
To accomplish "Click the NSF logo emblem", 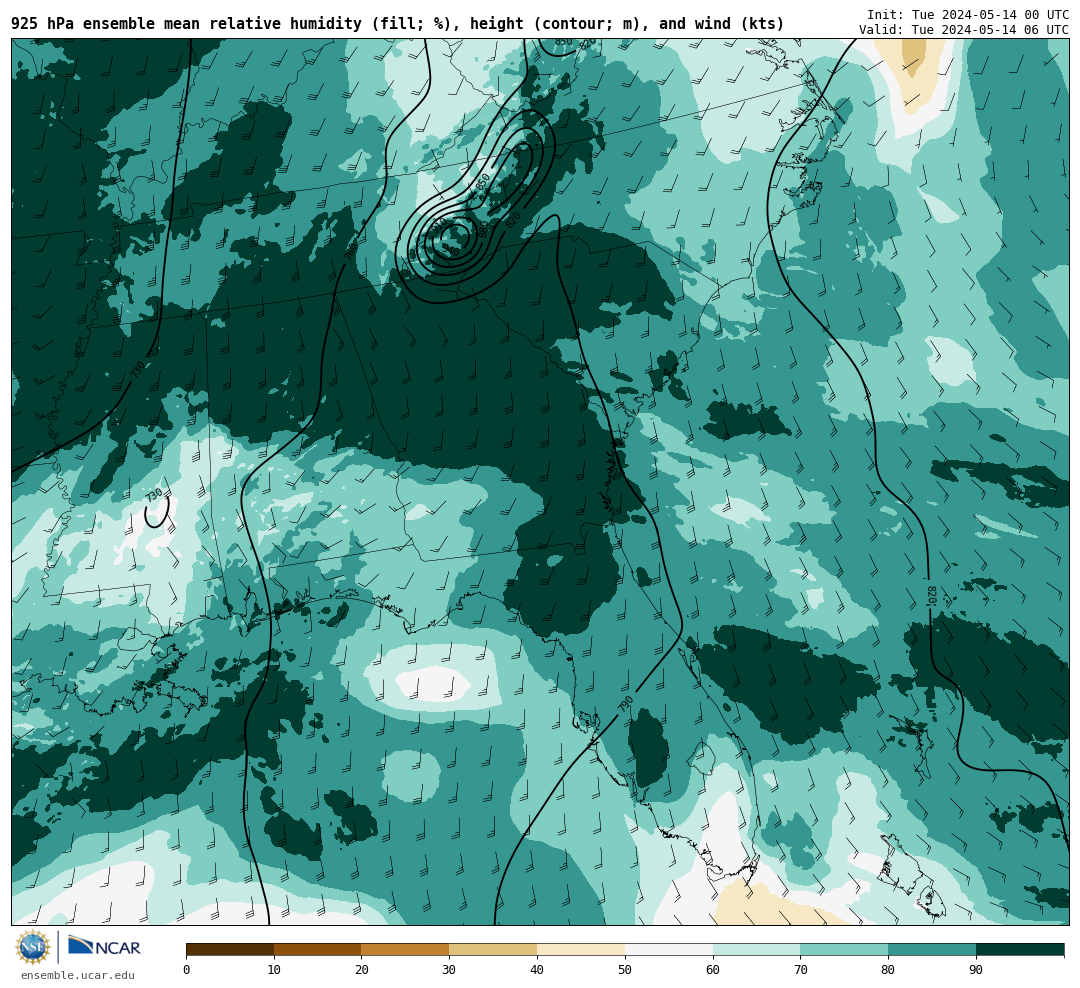I will (x=32, y=947).
